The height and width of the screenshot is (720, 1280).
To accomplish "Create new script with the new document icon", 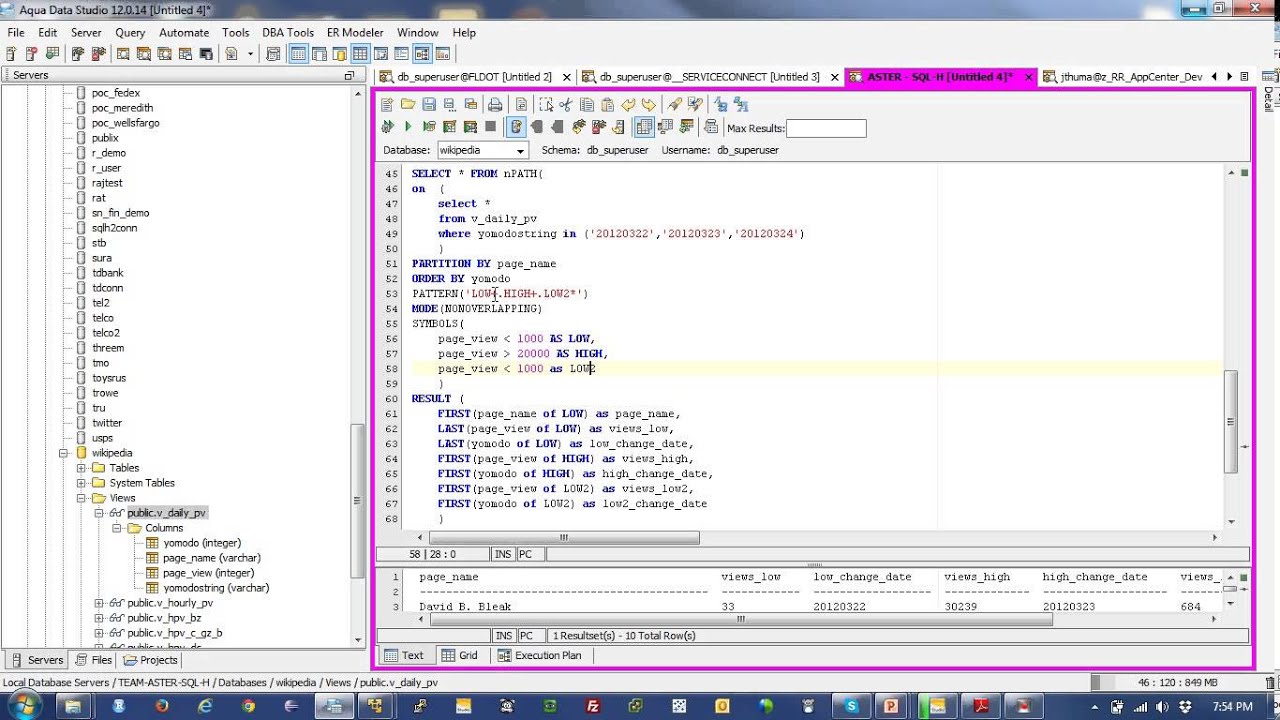I will (x=387, y=104).
